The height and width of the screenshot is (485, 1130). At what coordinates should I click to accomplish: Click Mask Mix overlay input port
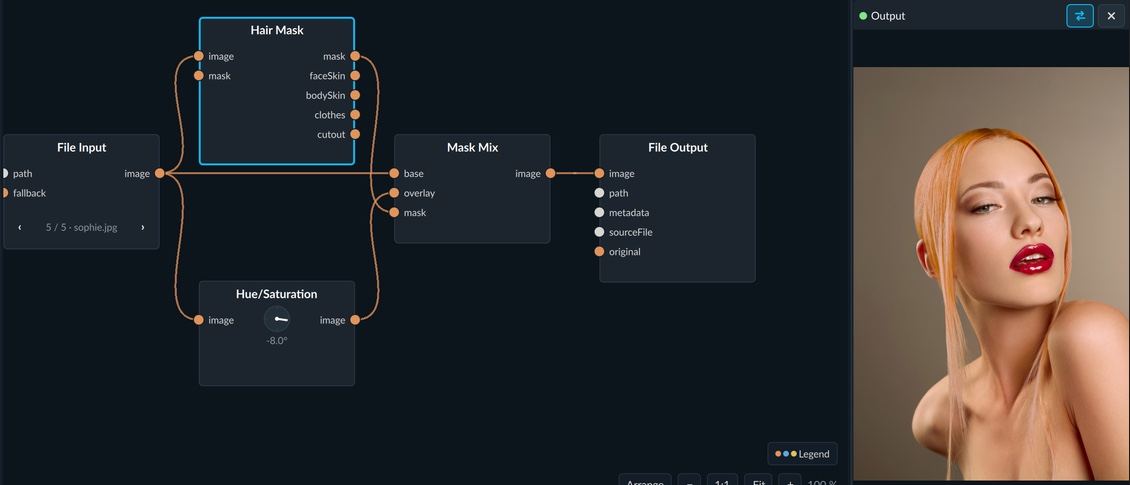394,192
